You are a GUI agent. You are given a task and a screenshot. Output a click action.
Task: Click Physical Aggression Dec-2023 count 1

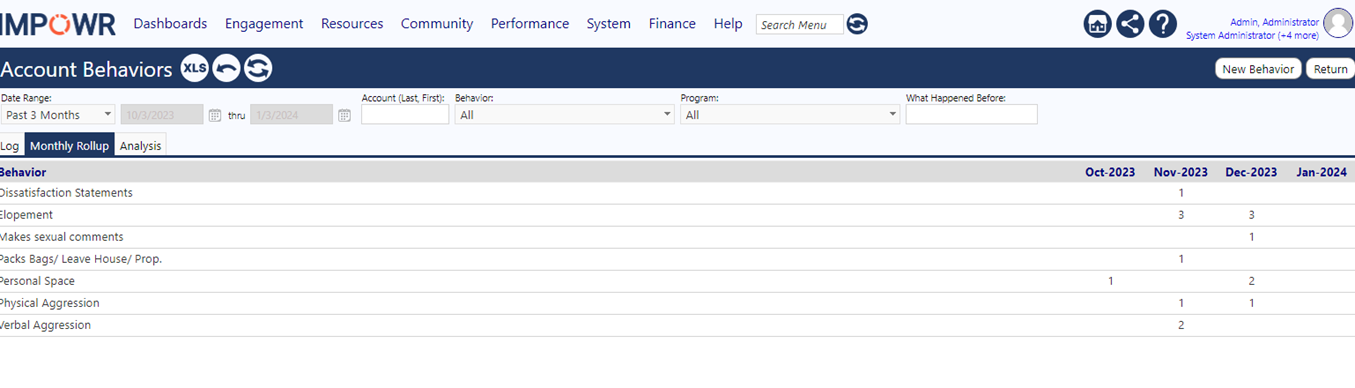[x=1251, y=303]
